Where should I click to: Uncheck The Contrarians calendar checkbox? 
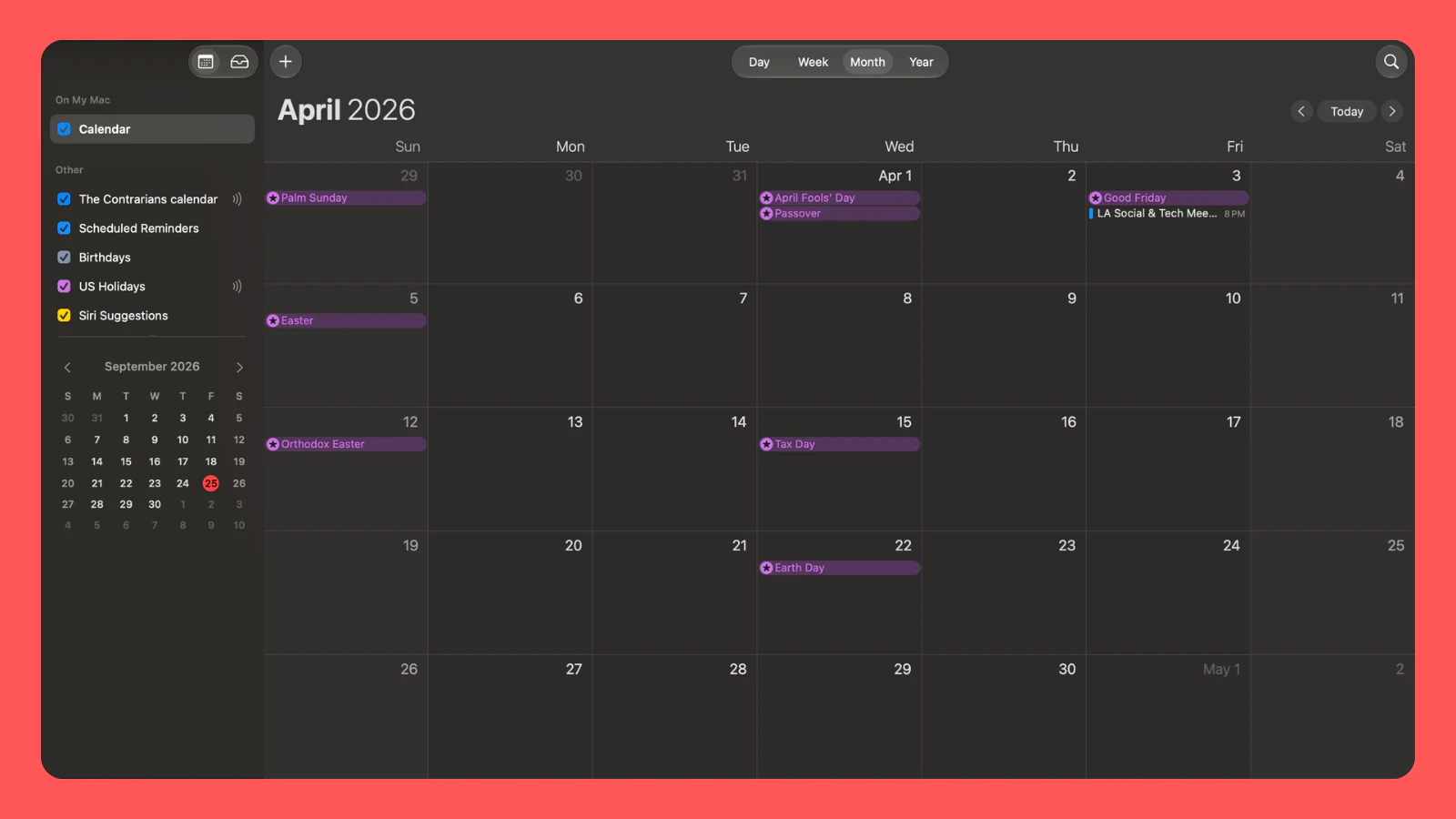pyautogui.click(x=65, y=199)
